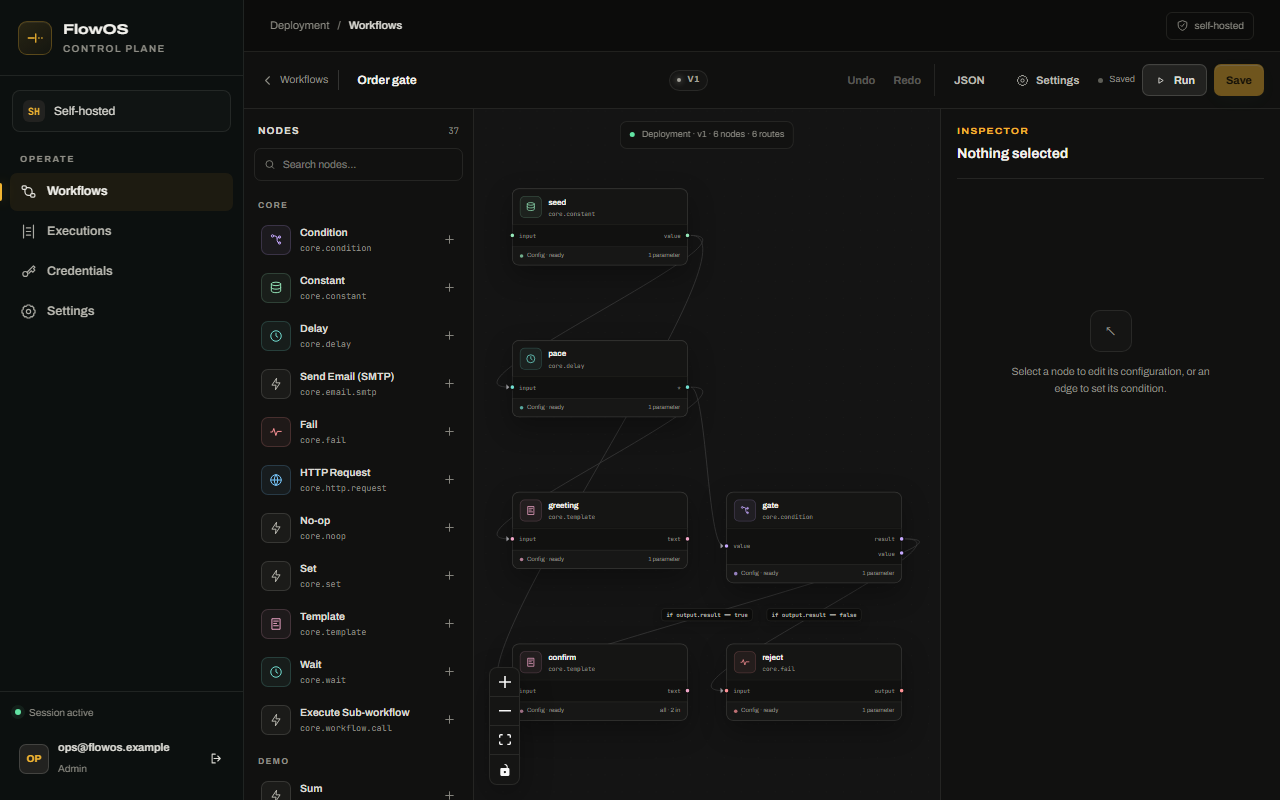
Task: Focus the Search nodes field
Action: (x=358, y=165)
